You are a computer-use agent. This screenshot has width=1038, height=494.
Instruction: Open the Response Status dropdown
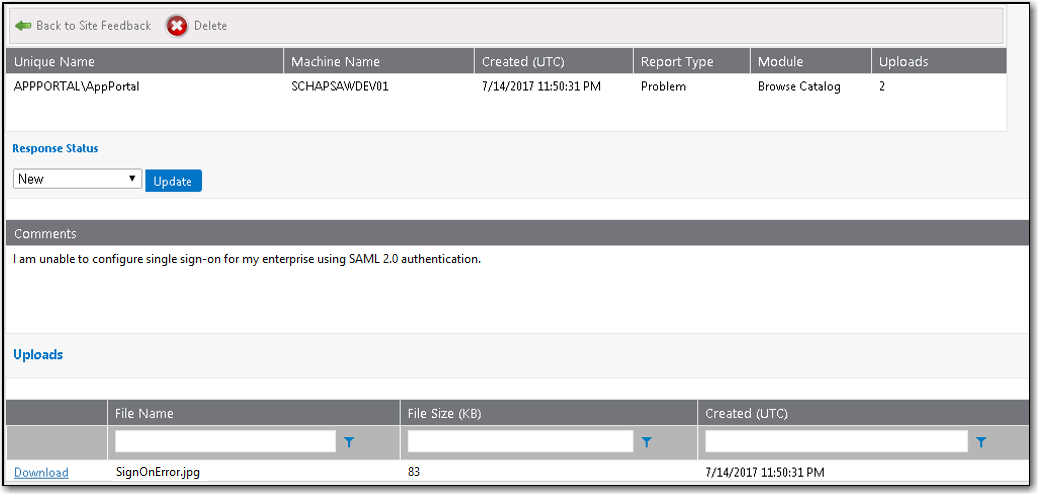(x=77, y=179)
